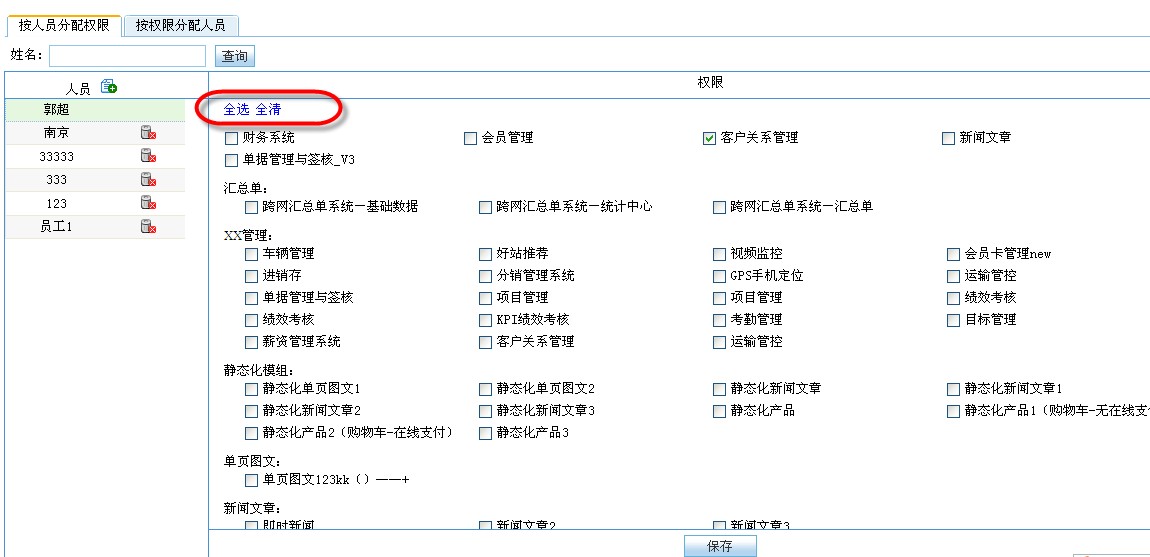Click the delete icon for 南京
Screen dimensions: 1150x557
tap(148, 132)
